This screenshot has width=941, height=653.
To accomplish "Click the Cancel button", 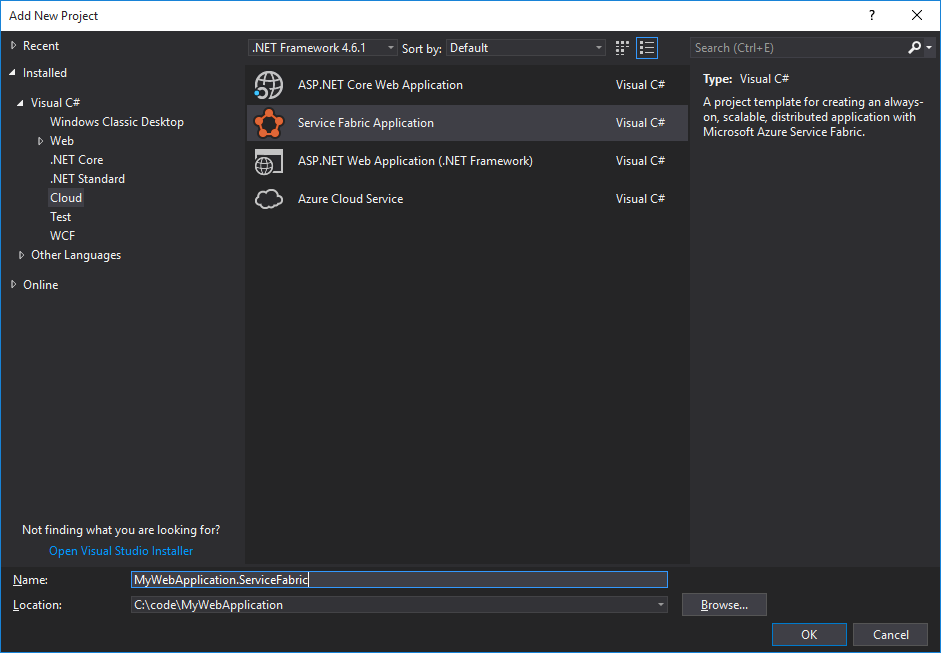I will pyautogui.click(x=891, y=634).
